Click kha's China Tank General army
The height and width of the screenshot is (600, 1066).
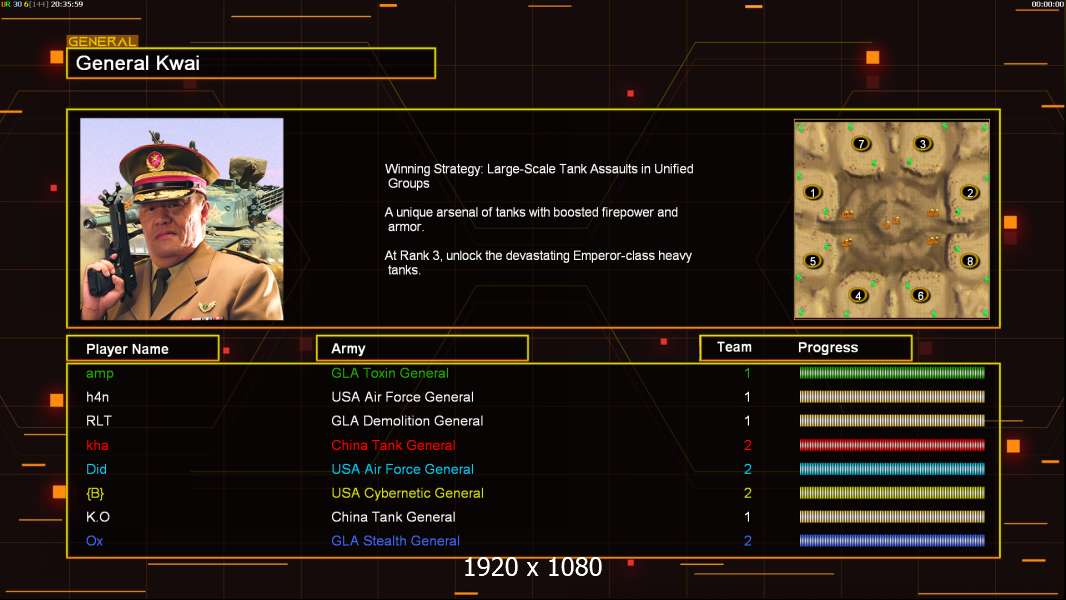393,445
